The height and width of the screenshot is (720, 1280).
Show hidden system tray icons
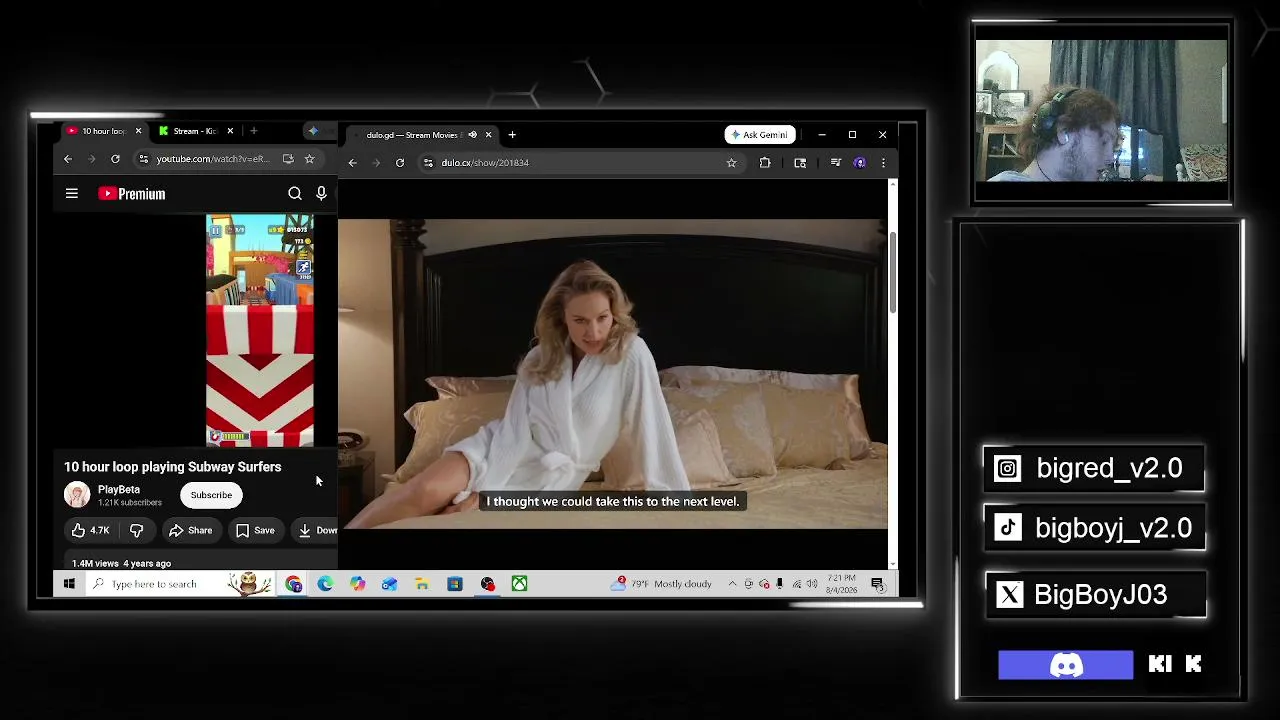[x=733, y=584]
